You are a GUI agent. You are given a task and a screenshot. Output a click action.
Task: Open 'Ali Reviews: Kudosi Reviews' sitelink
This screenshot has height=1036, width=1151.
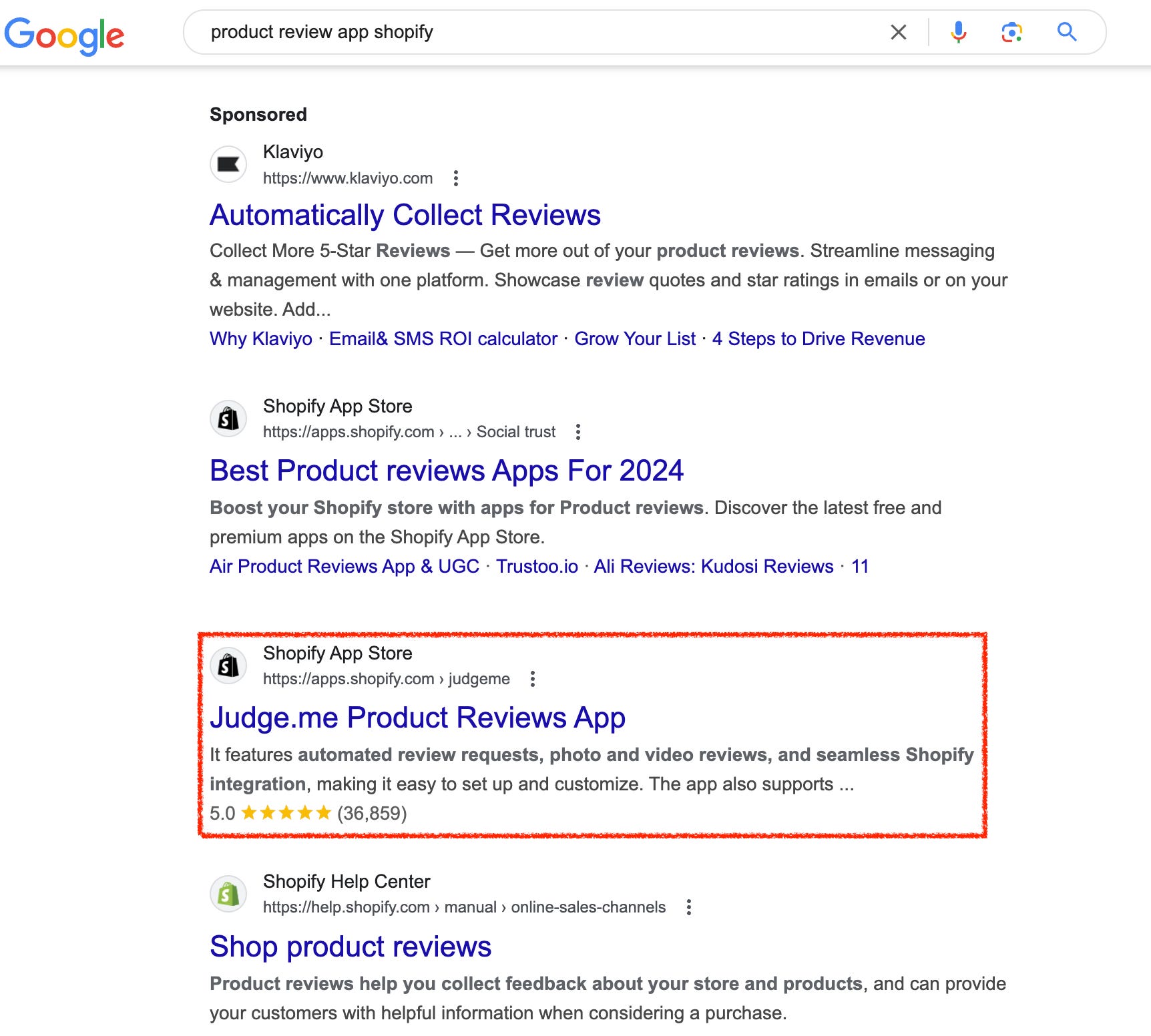pos(714,567)
